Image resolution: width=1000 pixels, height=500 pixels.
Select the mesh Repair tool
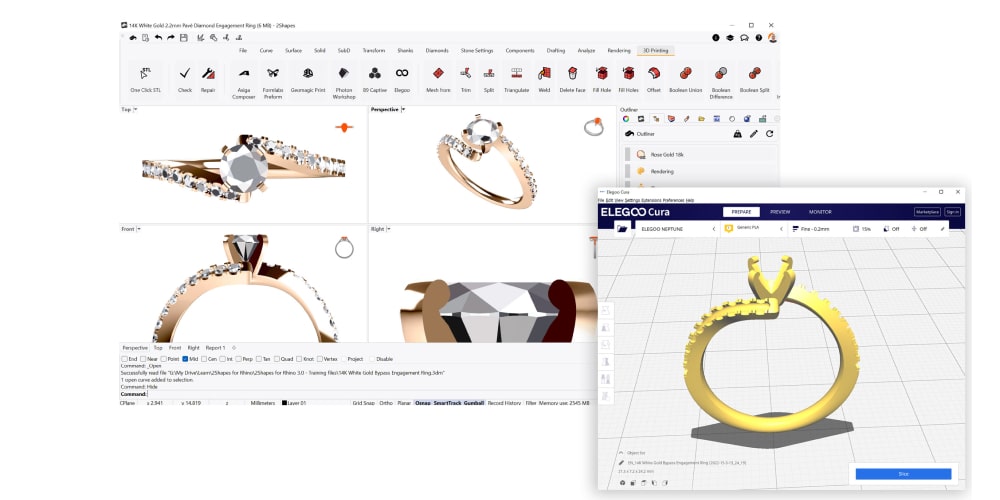(x=208, y=77)
